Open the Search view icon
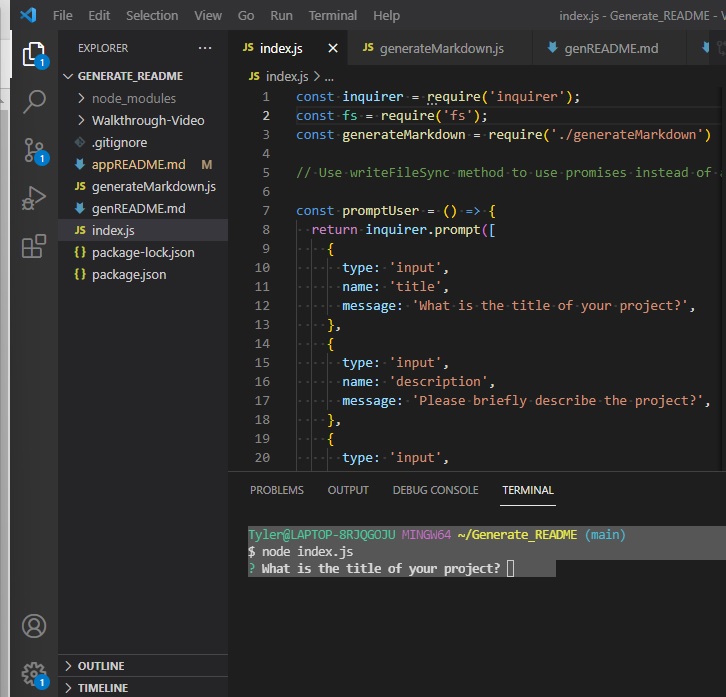726x697 pixels. (x=34, y=101)
